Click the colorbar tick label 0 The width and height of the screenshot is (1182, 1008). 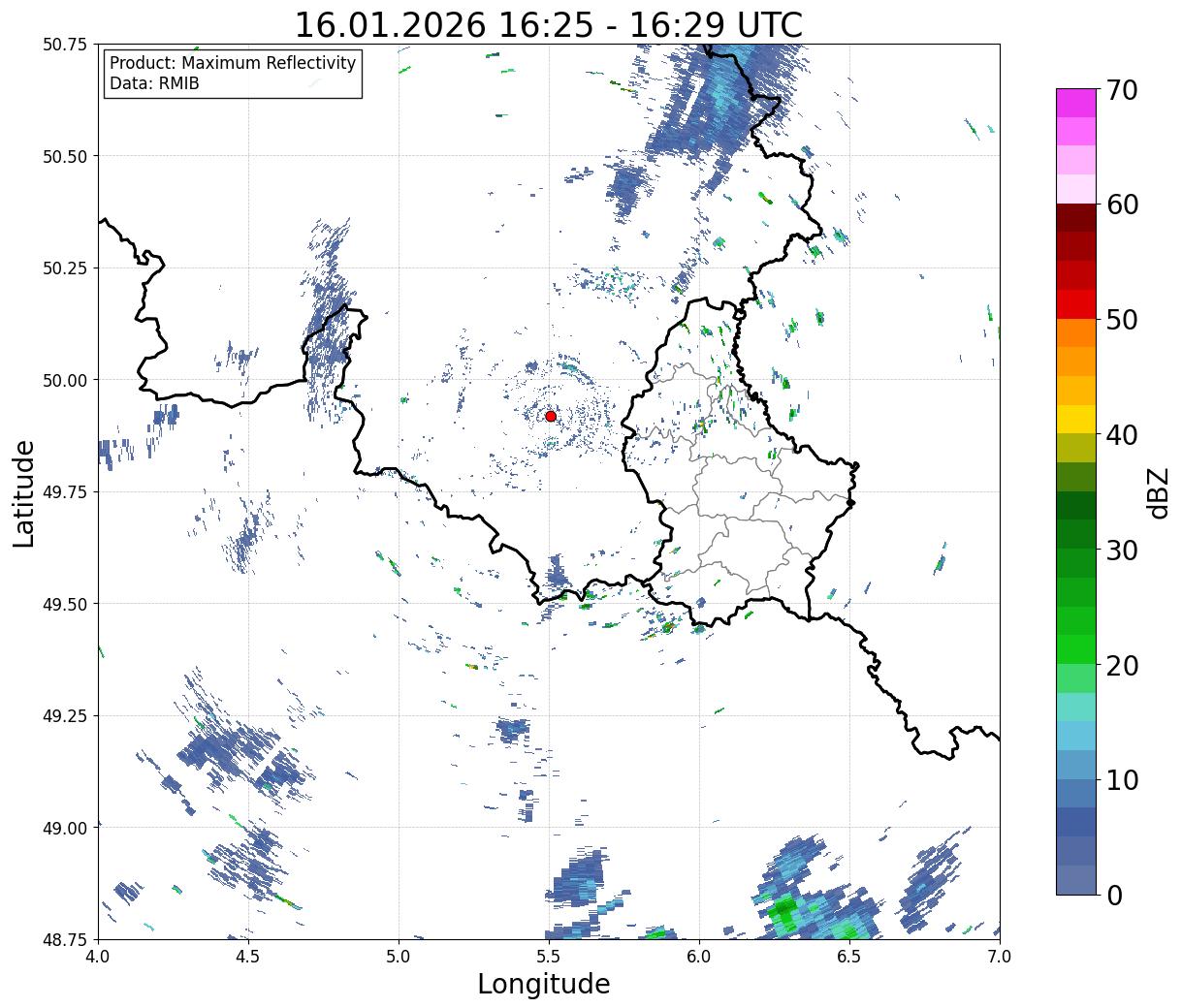pyautogui.click(x=1114, y=895)
